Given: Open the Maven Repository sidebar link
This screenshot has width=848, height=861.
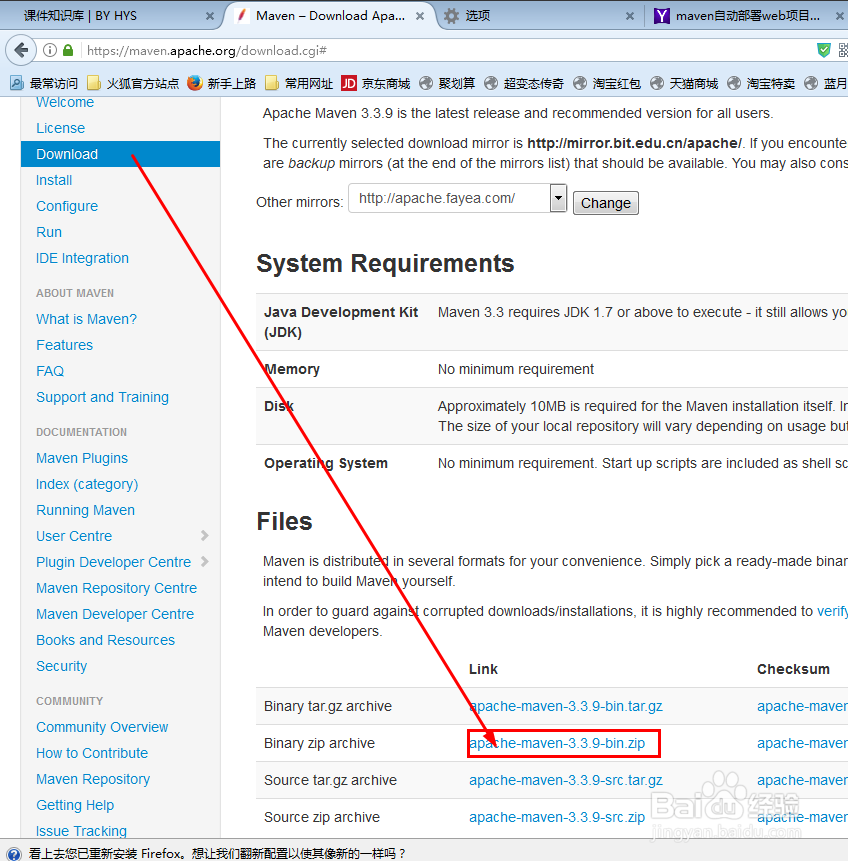Looking at the screenshot, I should tap(93, 779).
